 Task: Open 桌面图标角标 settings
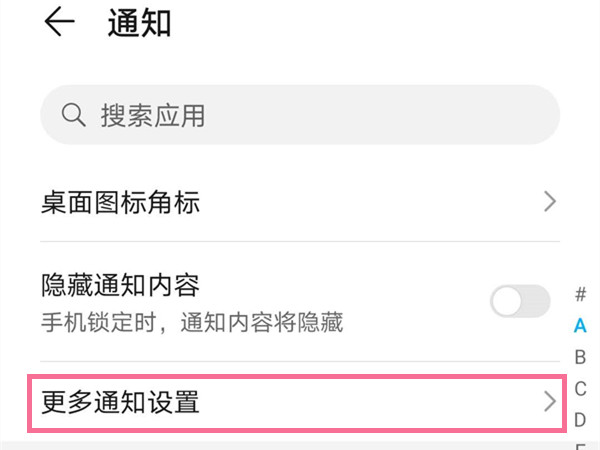[x=120, y=203]
